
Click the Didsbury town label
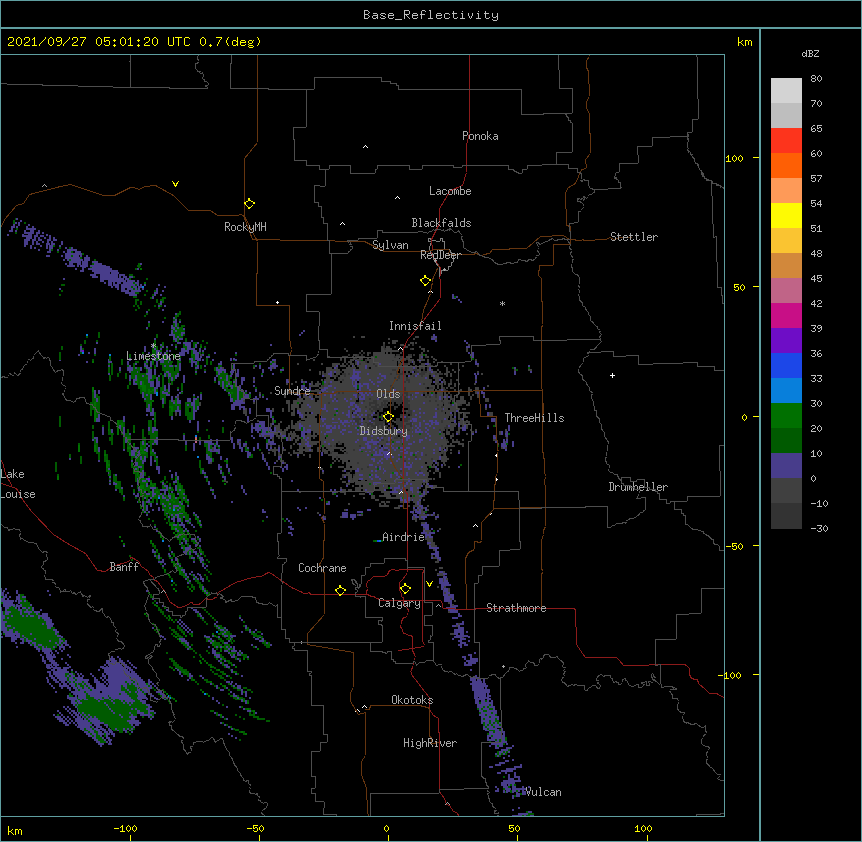(x=384, y=431)
